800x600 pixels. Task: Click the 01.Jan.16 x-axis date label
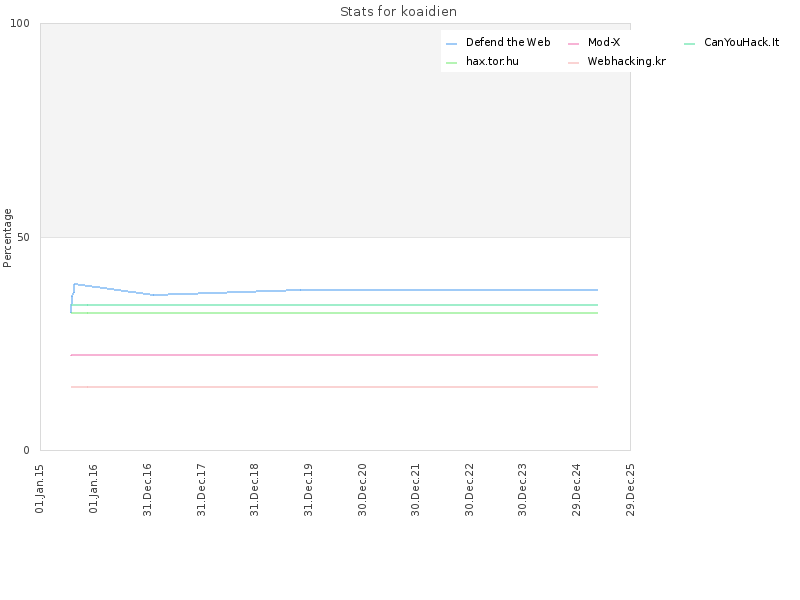[93, 489]
